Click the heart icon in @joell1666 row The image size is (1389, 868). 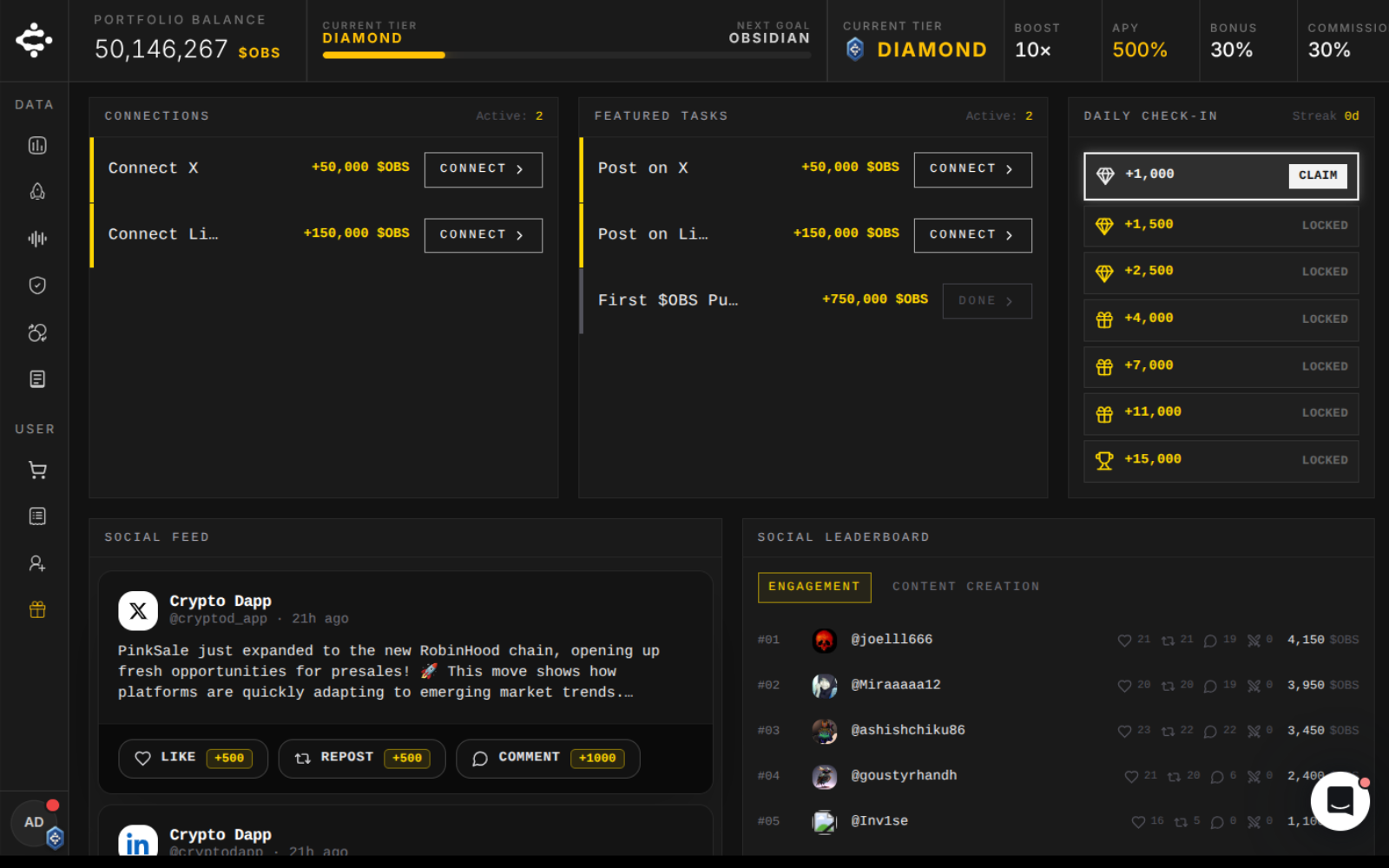pyautogui.click(x=1124, y=641)
